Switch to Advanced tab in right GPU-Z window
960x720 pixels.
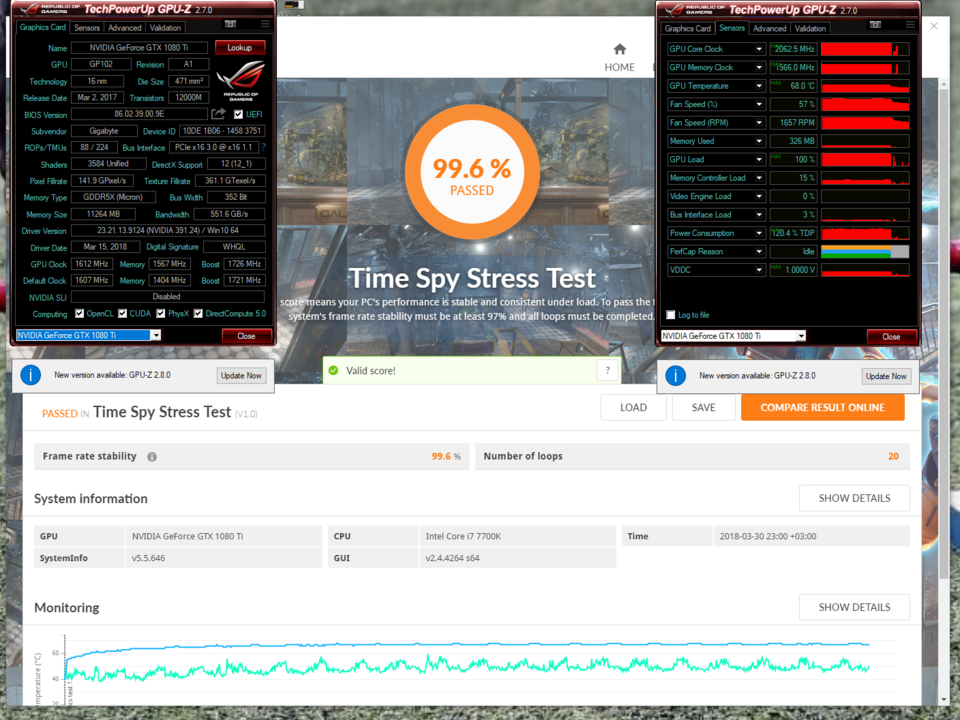pyautogui.click(x=770, y=28)
